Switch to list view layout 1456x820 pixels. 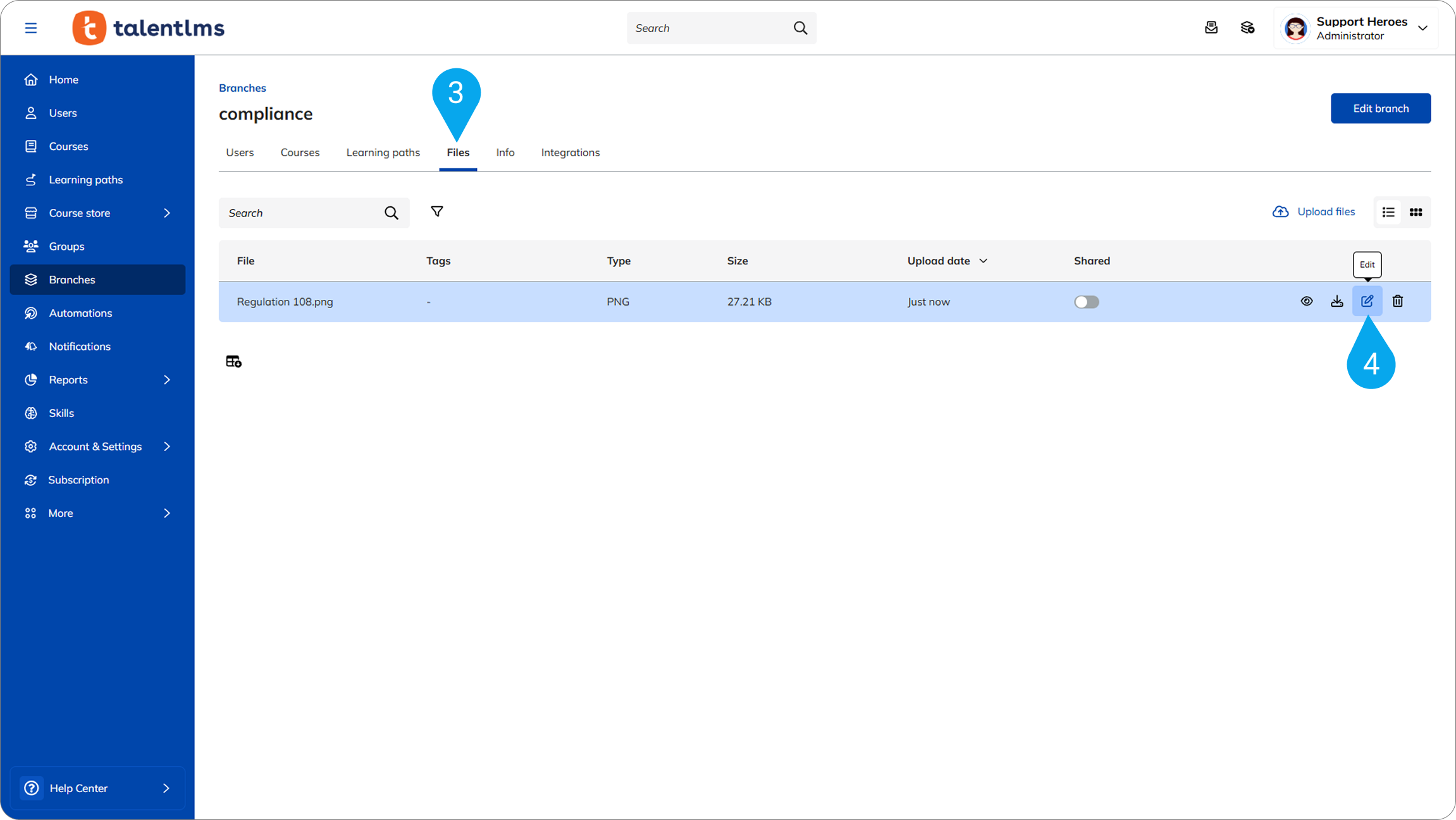click(x=1388, y=213)
